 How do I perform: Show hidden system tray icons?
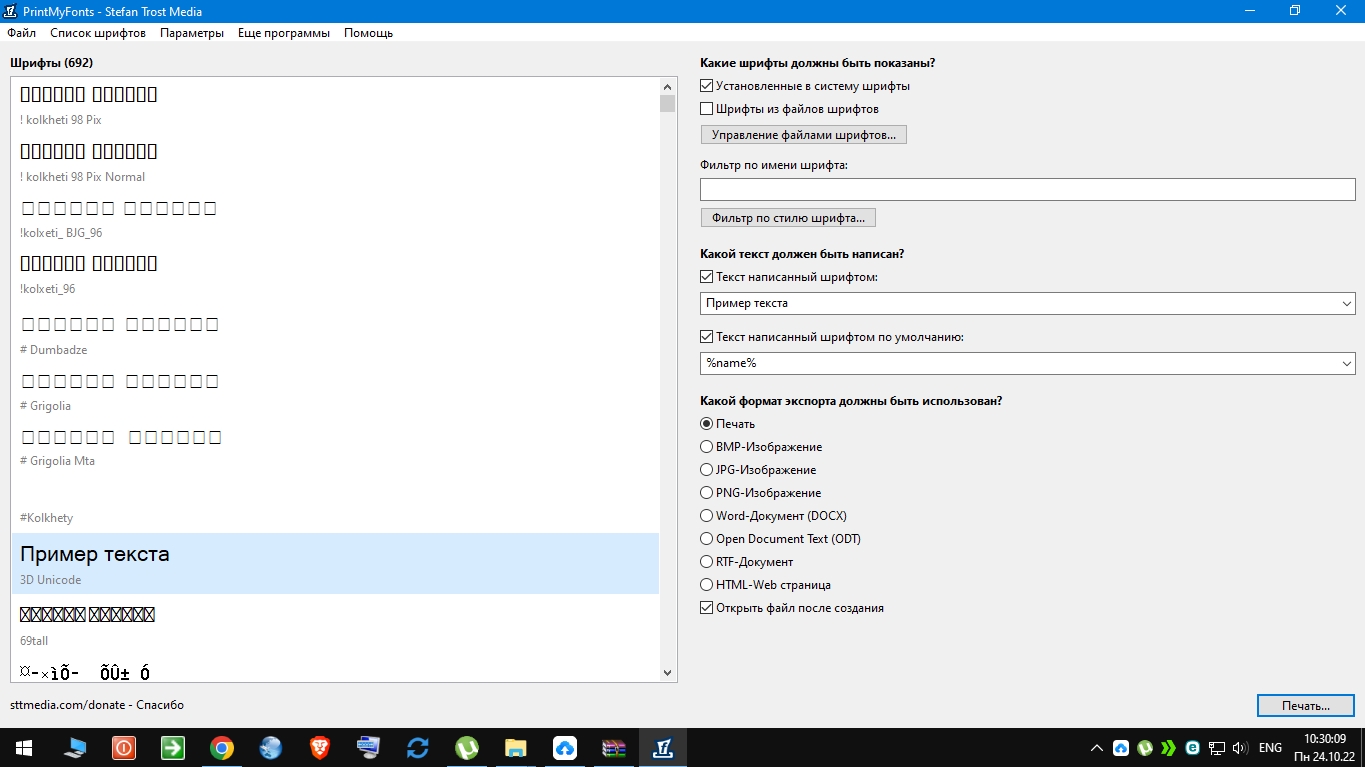click(x=1097, y=748)
